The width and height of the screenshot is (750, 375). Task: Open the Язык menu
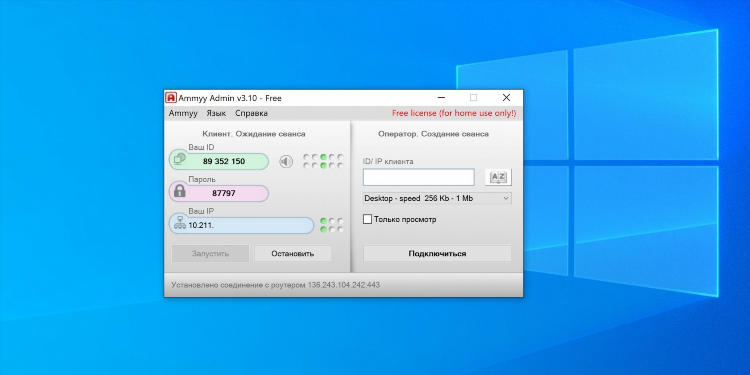(x=216, y=113)
